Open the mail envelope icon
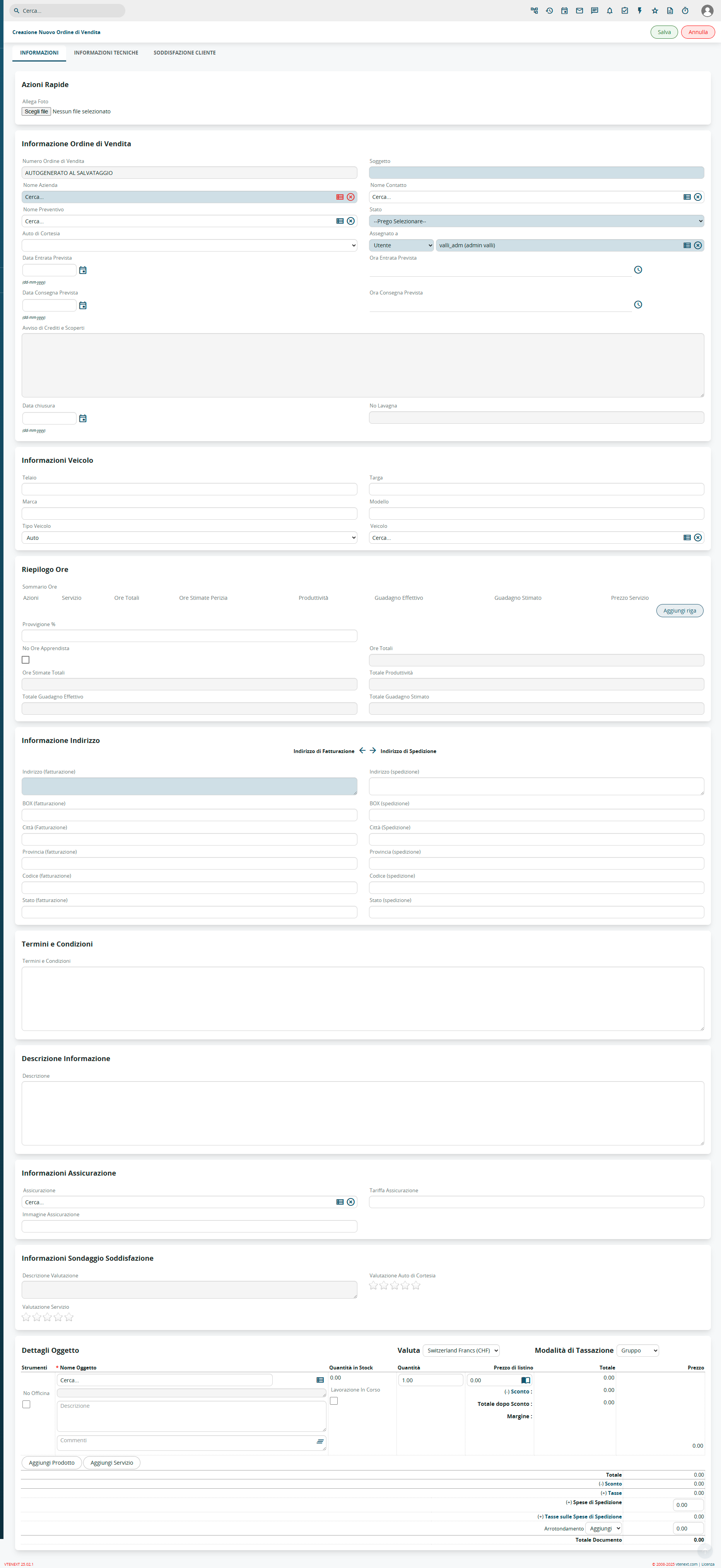 coord(579,11)
